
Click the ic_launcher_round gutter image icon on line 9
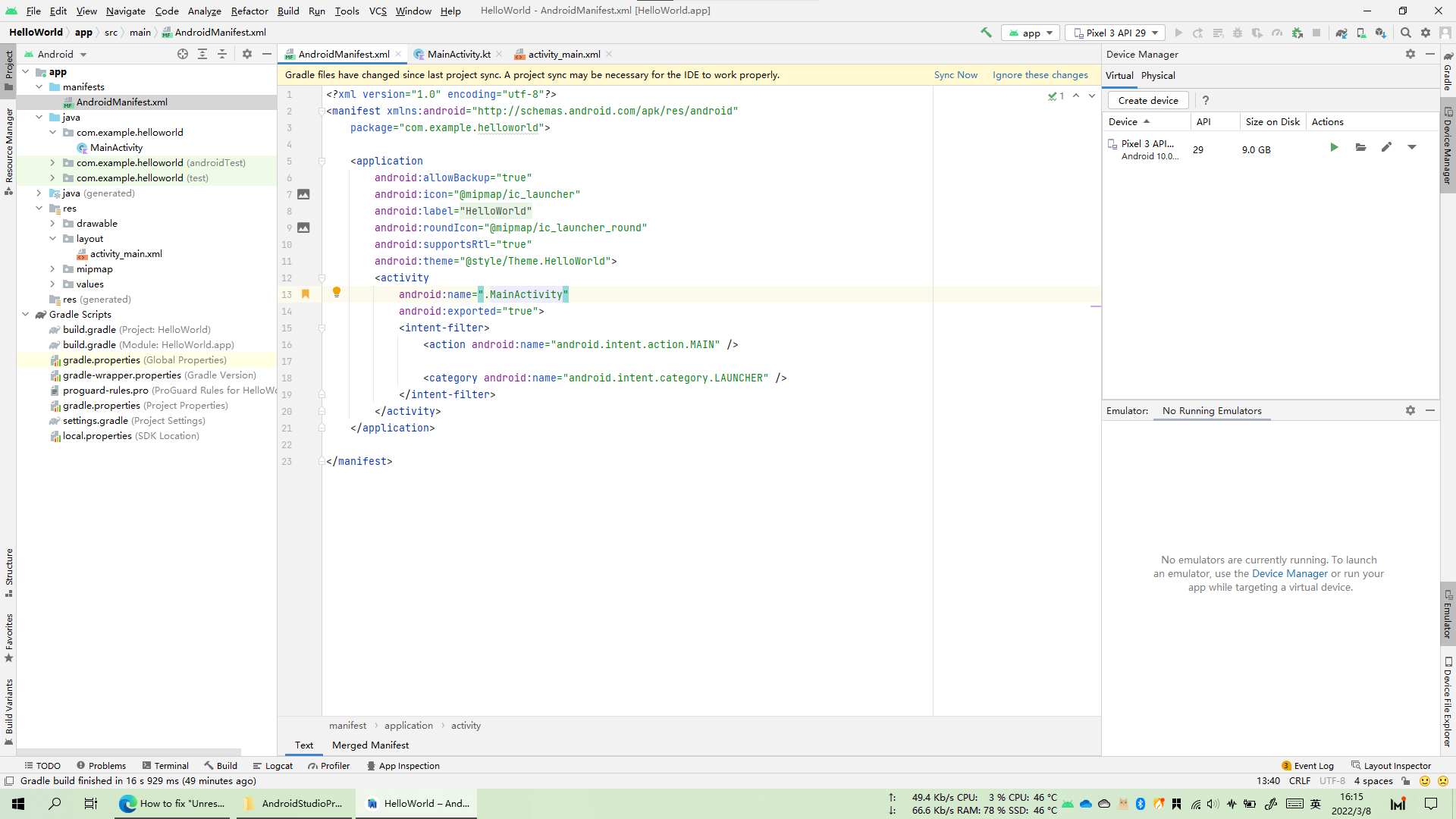click(x=303, y=227)
